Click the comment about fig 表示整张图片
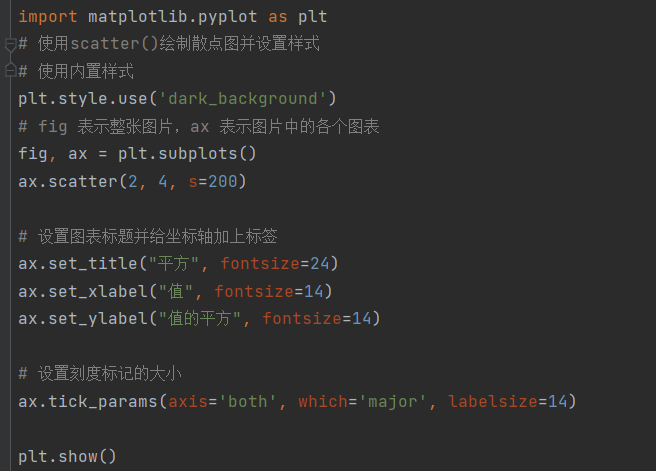The width and height of the screenshot is (656, 471). 199,126
